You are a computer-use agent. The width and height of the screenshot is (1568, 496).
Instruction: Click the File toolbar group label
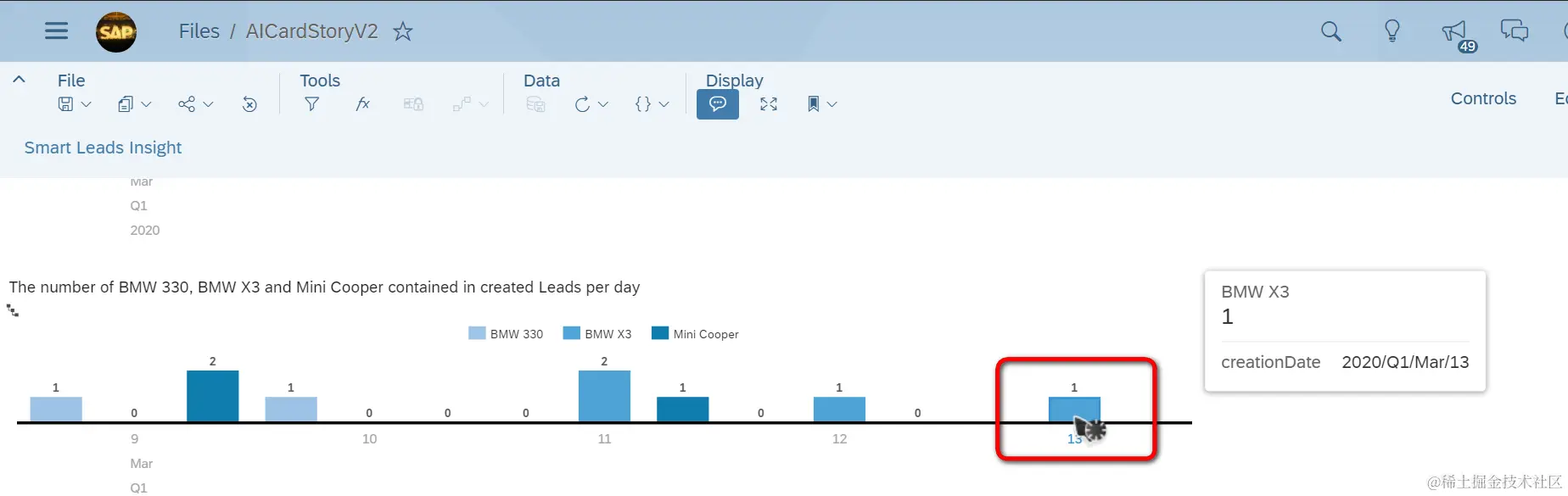pyautogui.click(x=71, y=81)
